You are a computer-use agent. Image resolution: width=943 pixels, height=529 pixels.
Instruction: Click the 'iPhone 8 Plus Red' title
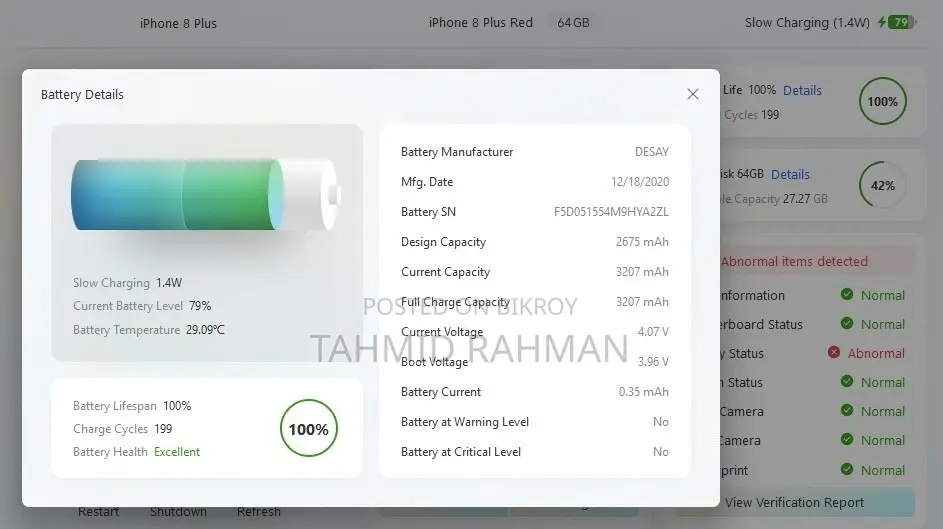[x=481, y=23]
